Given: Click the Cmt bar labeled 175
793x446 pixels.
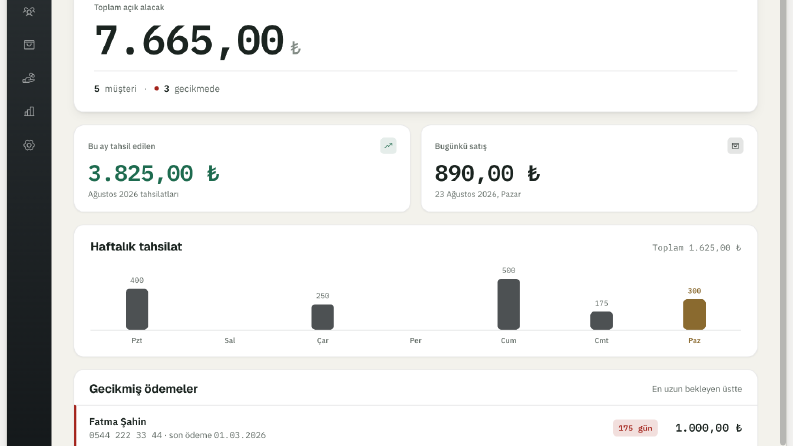Looking at the screenshot, I should coord(601,321).
